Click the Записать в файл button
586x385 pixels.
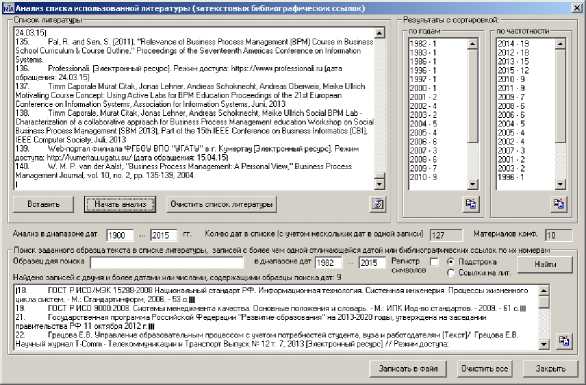pos(408,369)
